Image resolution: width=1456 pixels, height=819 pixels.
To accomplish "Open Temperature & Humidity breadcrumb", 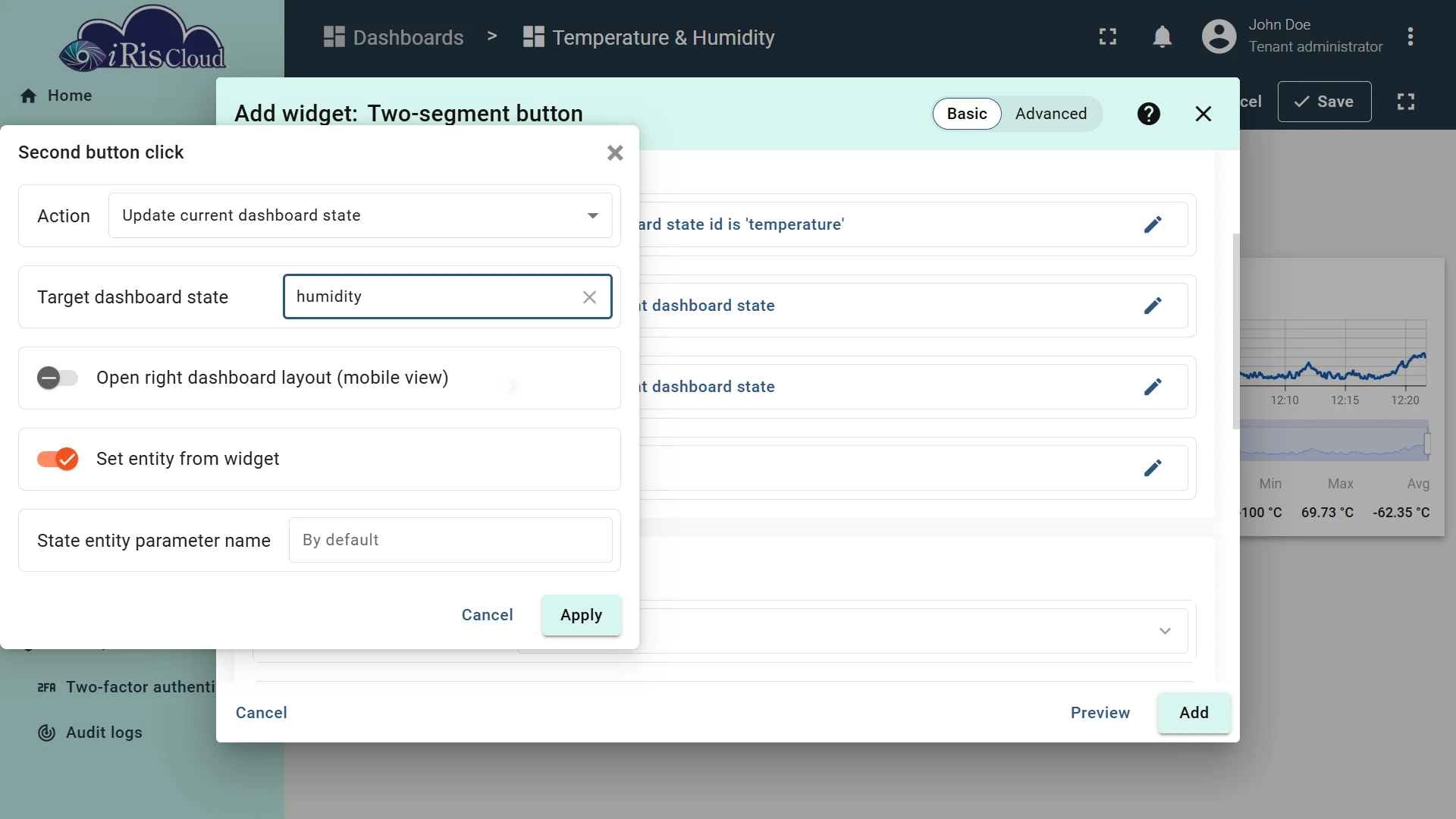I will [x=649, y=37].
